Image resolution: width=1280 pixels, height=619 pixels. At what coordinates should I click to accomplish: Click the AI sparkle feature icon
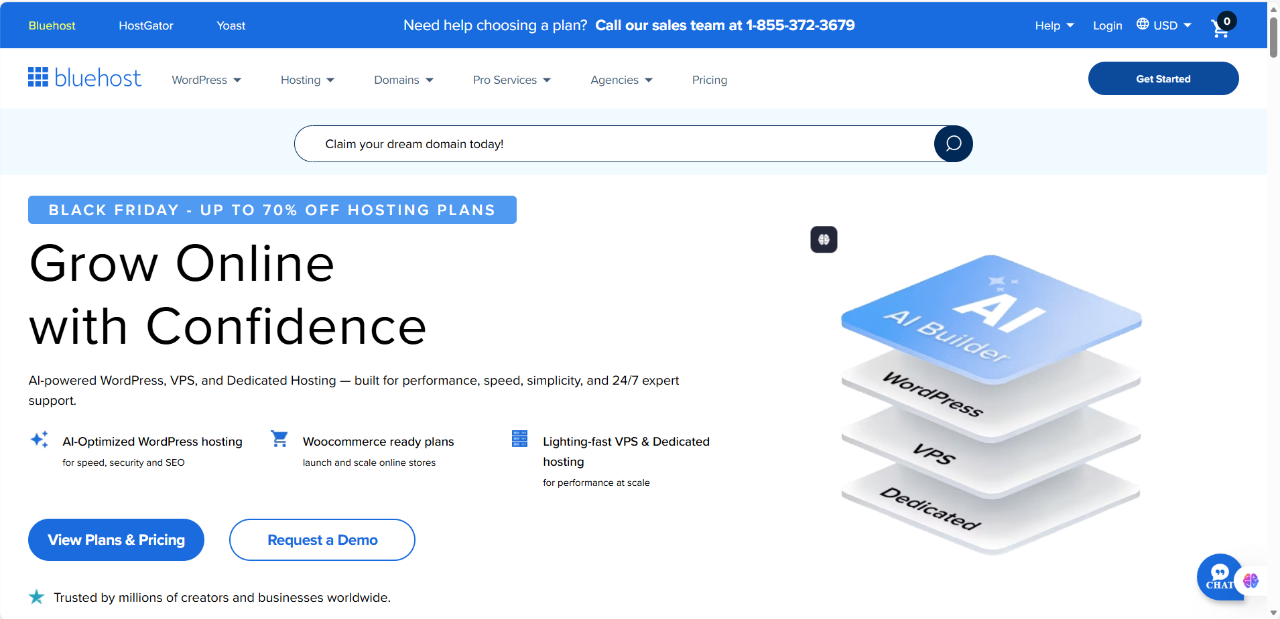(x=39, y=439)
